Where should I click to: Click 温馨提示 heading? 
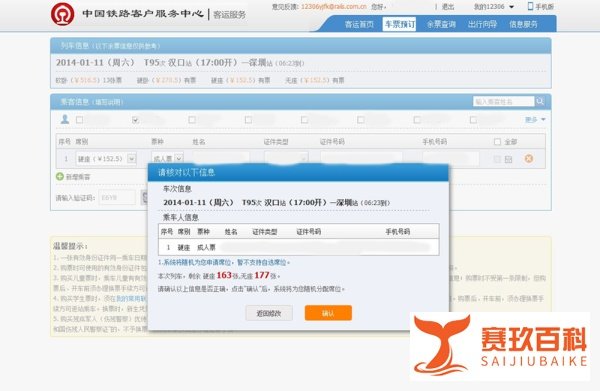(x=70, y=246)
